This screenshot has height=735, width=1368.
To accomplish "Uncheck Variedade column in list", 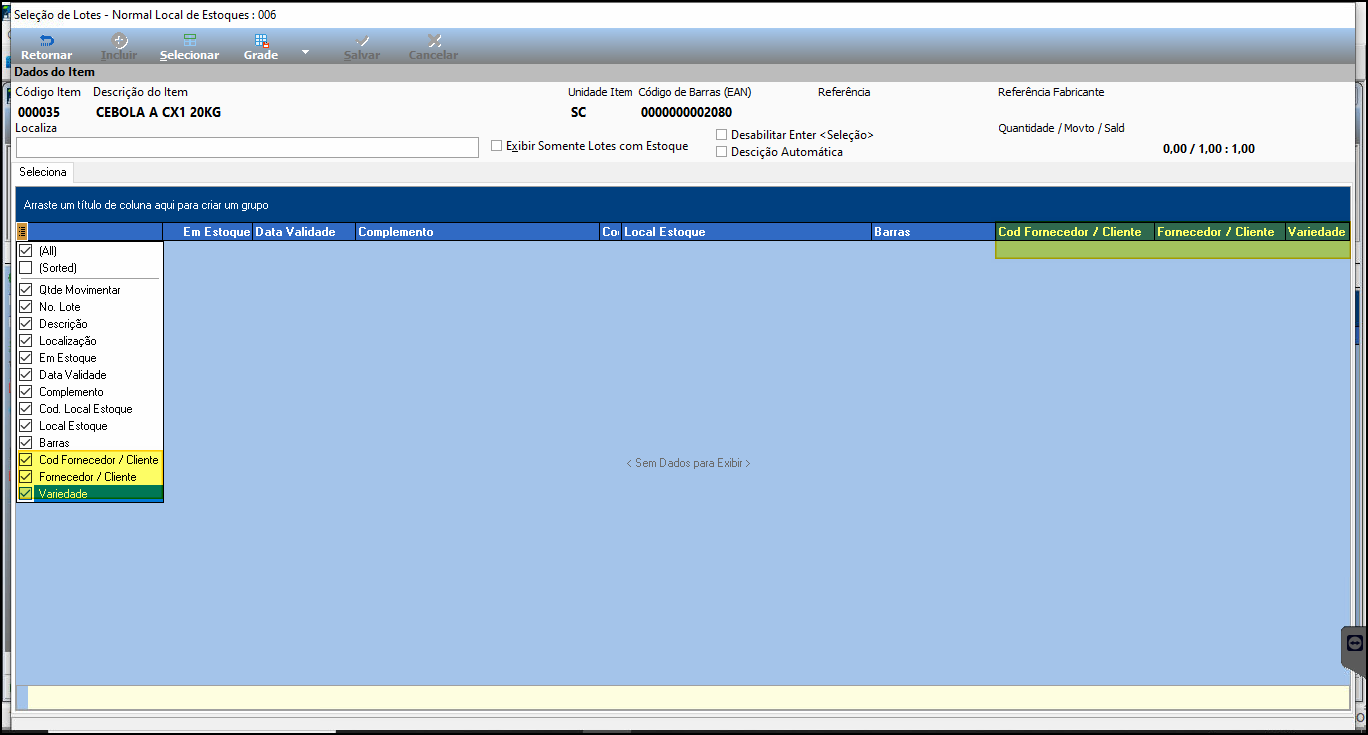I will point(26,494).
